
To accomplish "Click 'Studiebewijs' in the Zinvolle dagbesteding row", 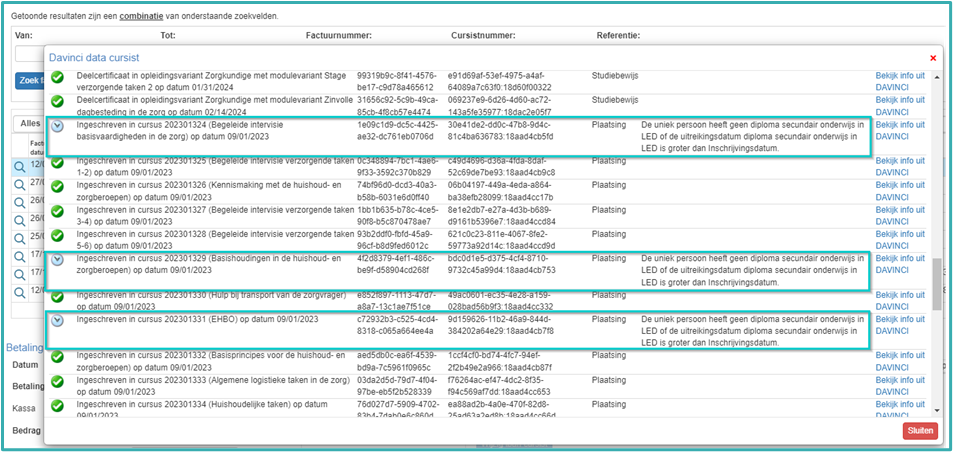I will (x=614, y=100).
